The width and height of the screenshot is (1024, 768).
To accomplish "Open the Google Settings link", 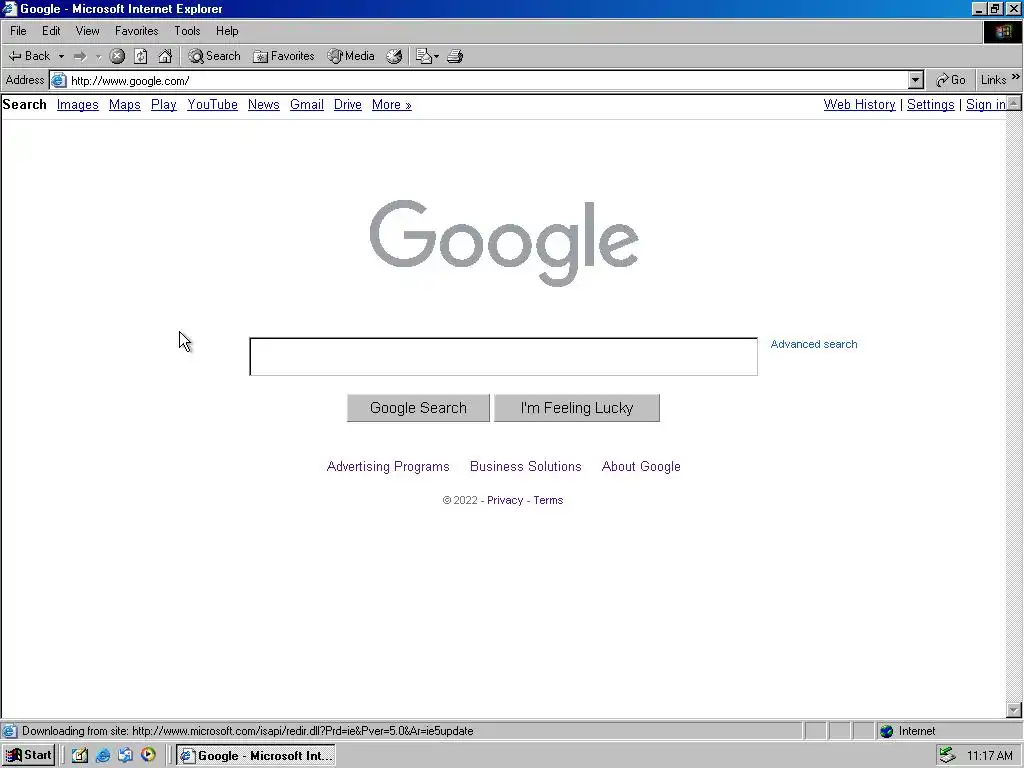I will click(x=931, y=104).
